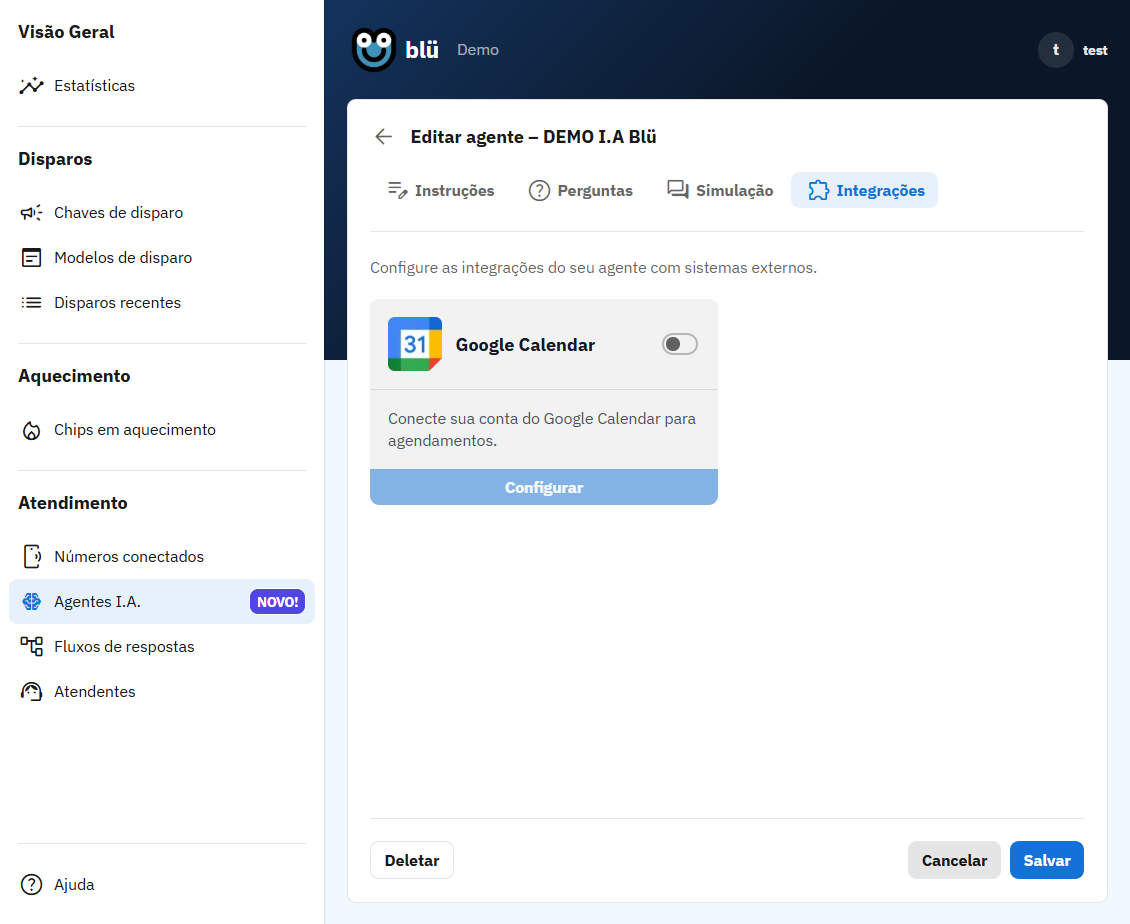This screenshot has height=924, width=1130.
Task: View Disparos recentes list
Action: coord(162,303)
